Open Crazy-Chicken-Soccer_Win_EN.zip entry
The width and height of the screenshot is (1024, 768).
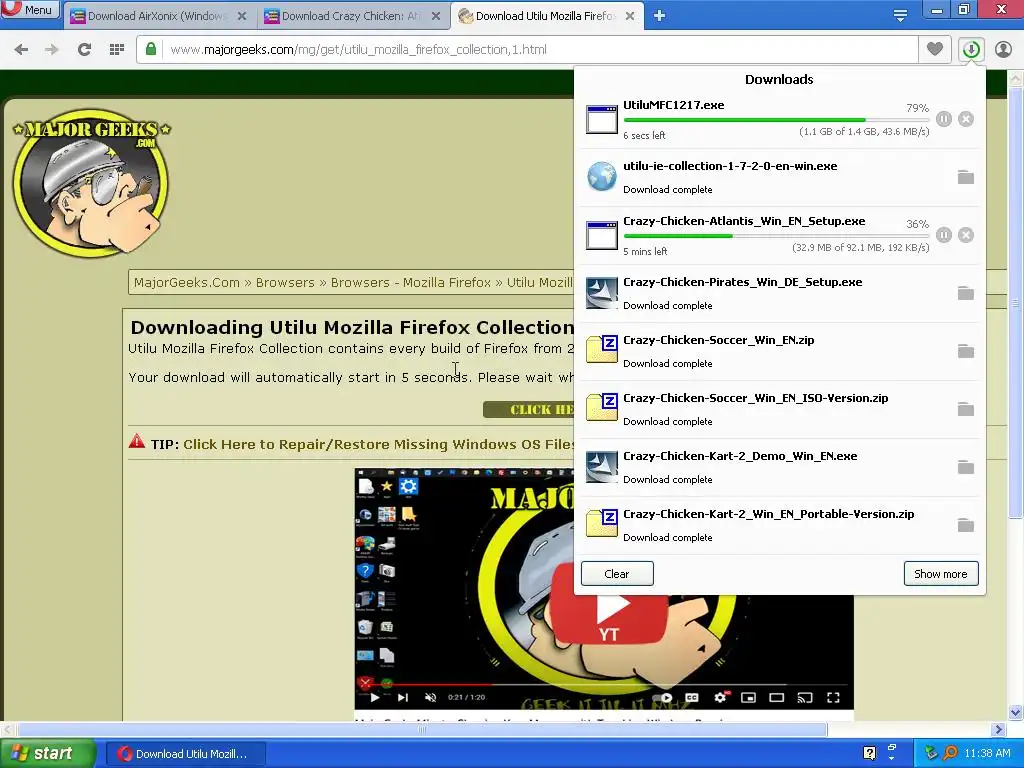point(718,340)
